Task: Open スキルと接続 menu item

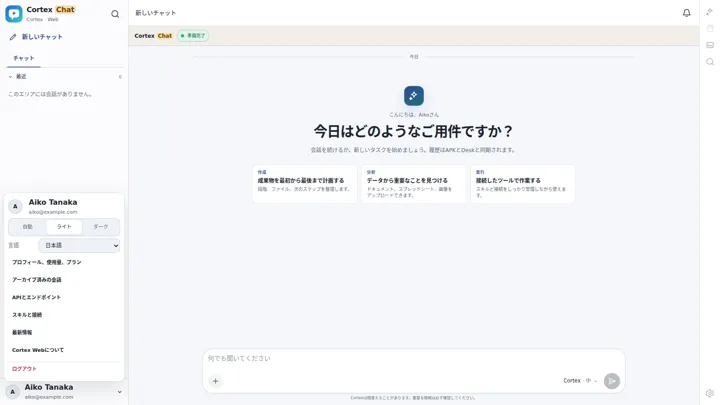Action: coord(64,315)
